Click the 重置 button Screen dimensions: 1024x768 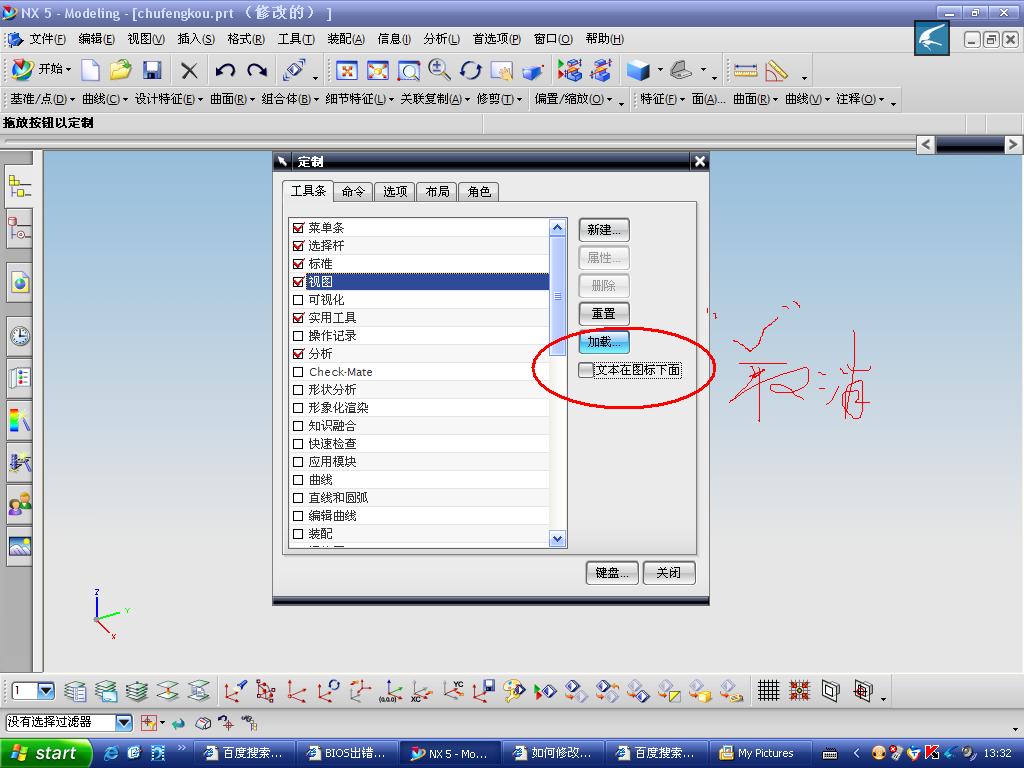pos(604,313)
